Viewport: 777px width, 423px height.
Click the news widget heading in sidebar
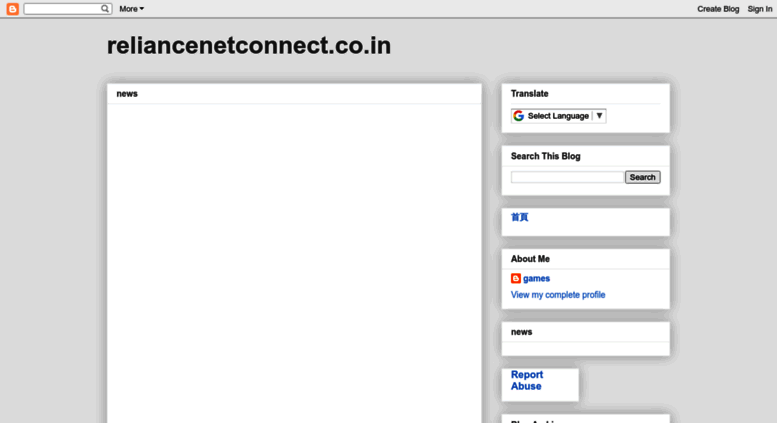click(521, 332)
